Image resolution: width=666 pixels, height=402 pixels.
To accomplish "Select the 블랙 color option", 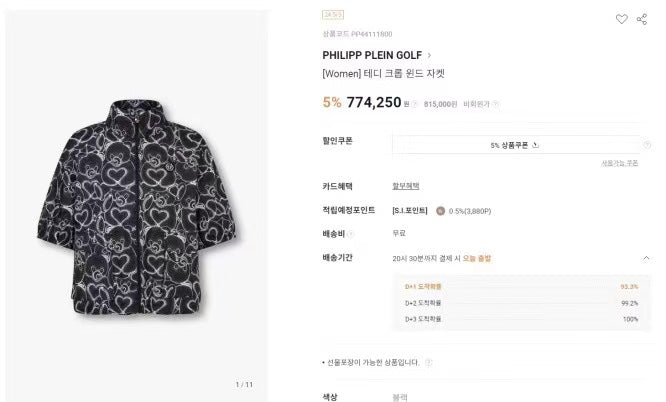I will [x=399, y=397].
